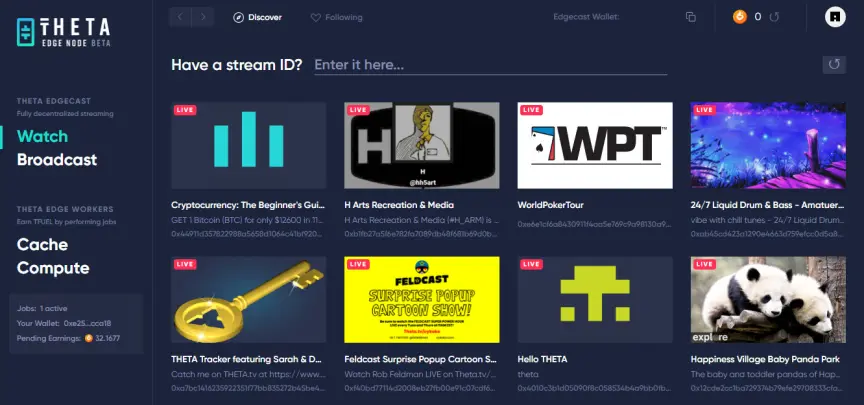Select Watch in the sidebar

click(42, 136)
